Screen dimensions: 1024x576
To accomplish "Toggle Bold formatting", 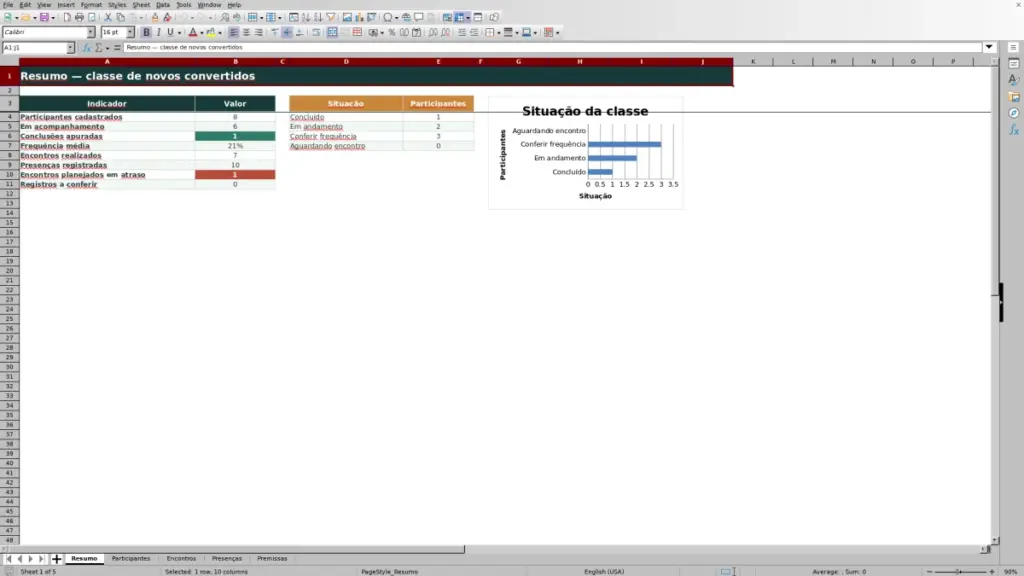I will point(146,33).
